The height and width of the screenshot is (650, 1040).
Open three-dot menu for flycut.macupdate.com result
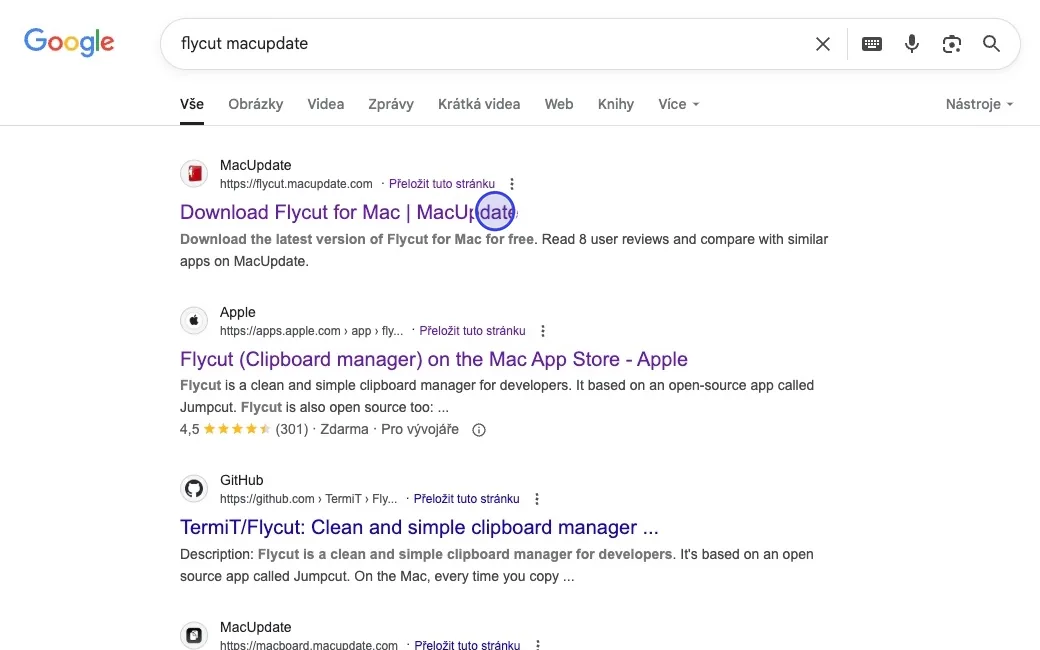tap(511, 184)
